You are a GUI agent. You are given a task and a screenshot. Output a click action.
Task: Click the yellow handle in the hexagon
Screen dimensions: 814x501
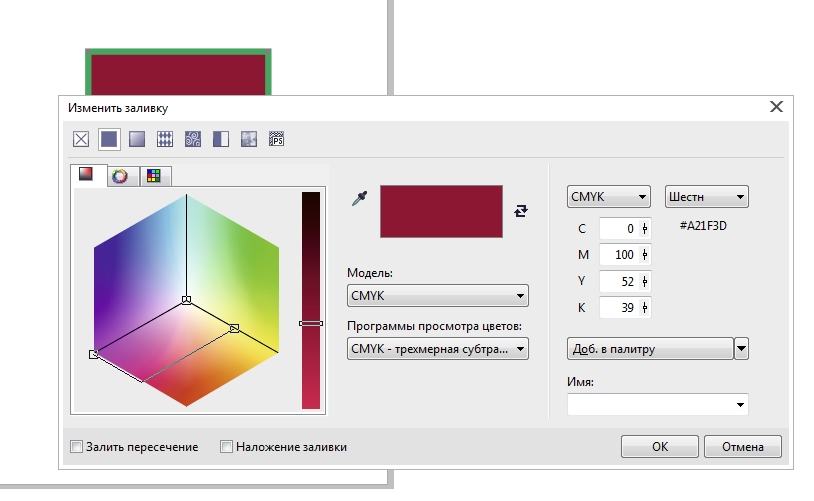click(x=234, y=328)
